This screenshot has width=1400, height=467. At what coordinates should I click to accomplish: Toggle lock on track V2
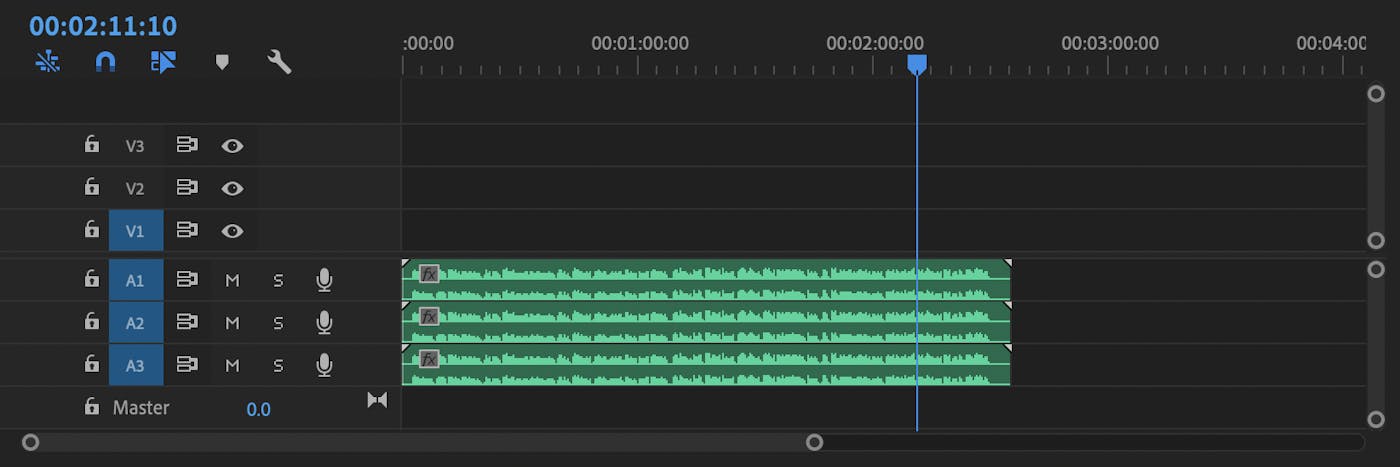(x=92, y=187)
